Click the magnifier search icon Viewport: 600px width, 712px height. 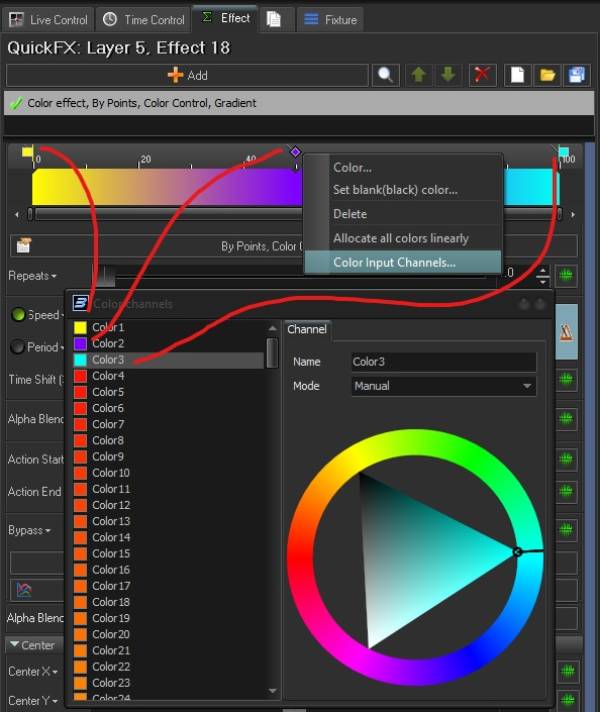(x=385, y=75)
